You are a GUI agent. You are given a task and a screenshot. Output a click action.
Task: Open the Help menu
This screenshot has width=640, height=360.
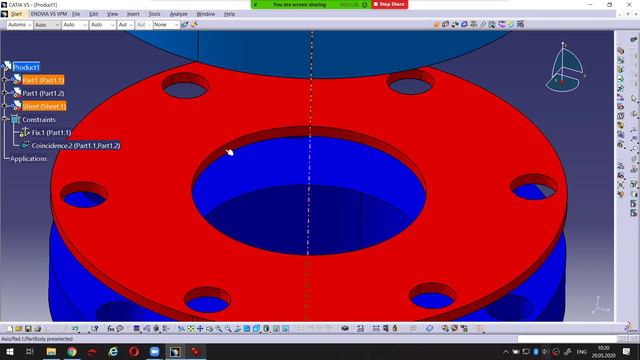point(229,14)
